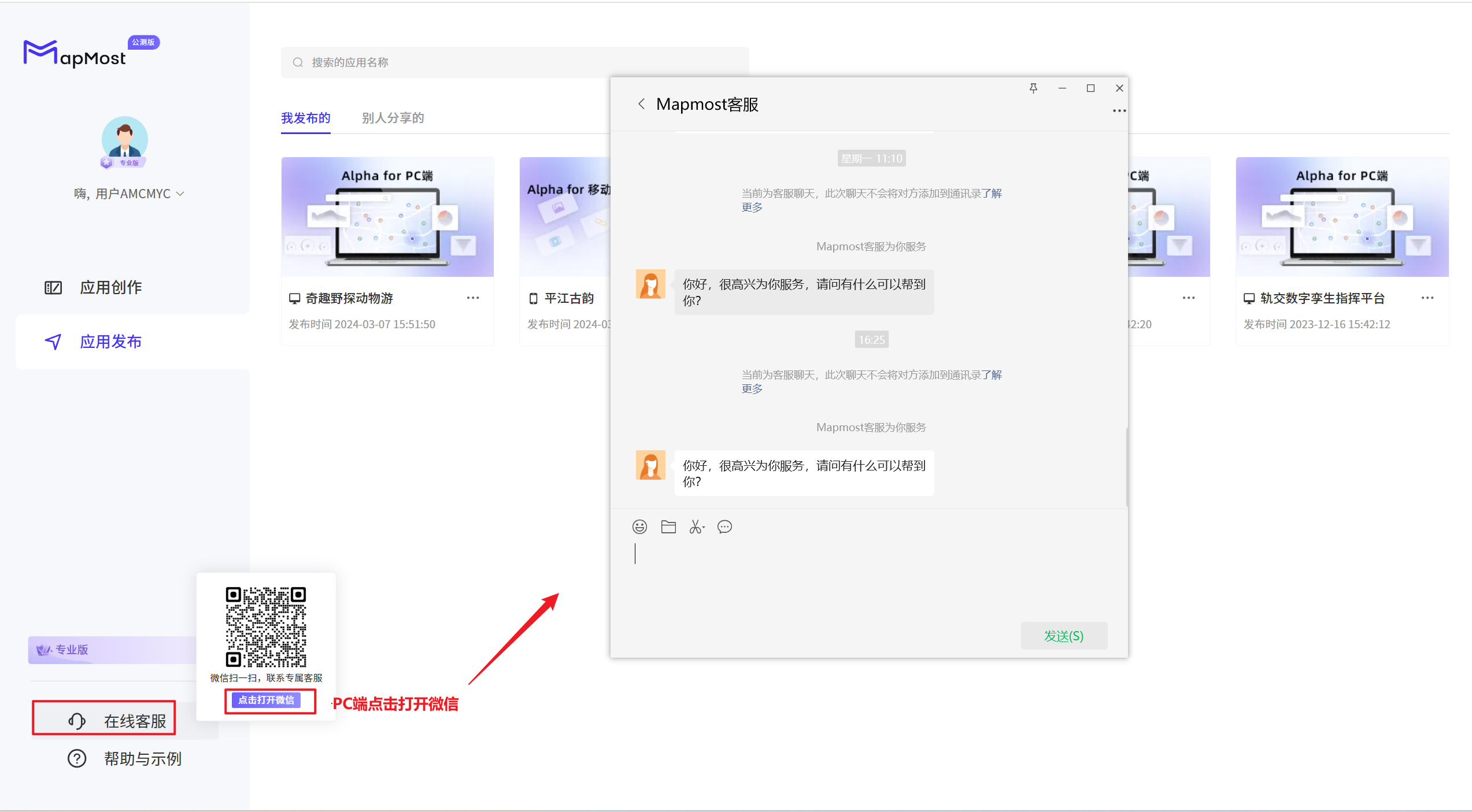Image resolution: width=1472 pixels, height=812 pixels.
Task: Click the 奇趣野探动物游 app title
Action: [x=349, y=298]
